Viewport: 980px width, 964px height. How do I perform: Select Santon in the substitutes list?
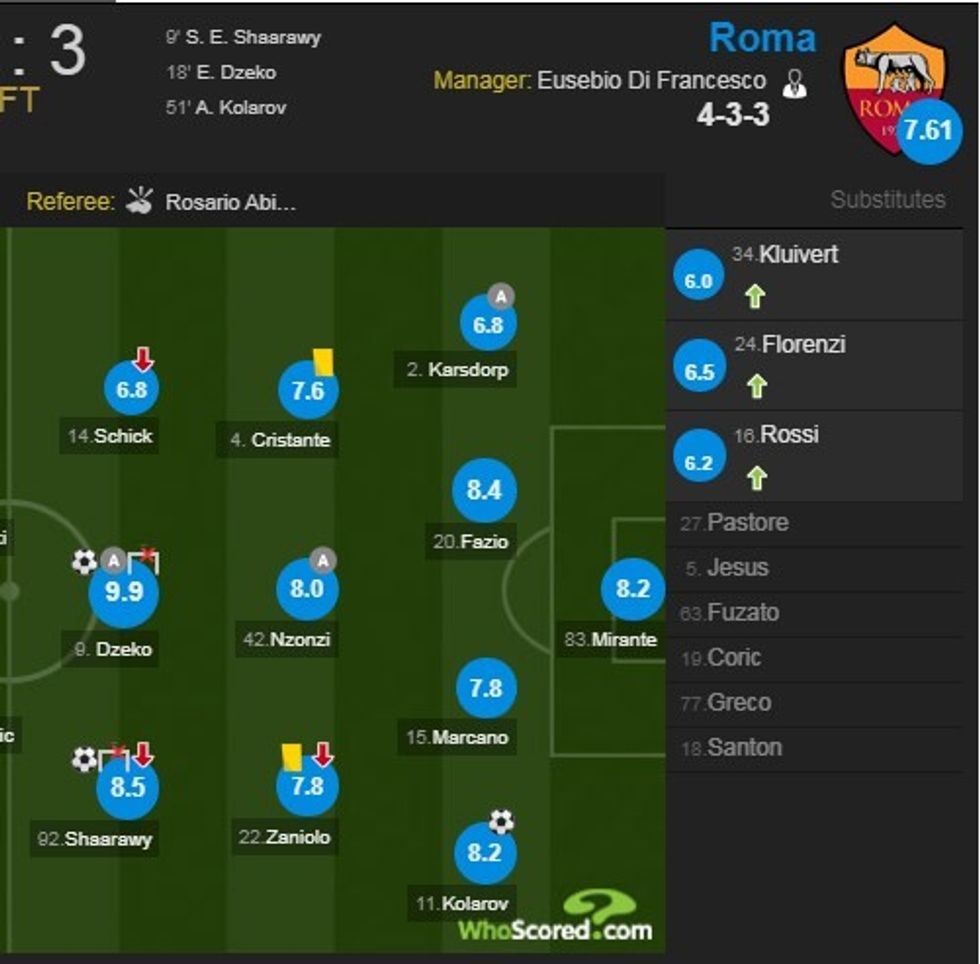(x=744, y=748)
